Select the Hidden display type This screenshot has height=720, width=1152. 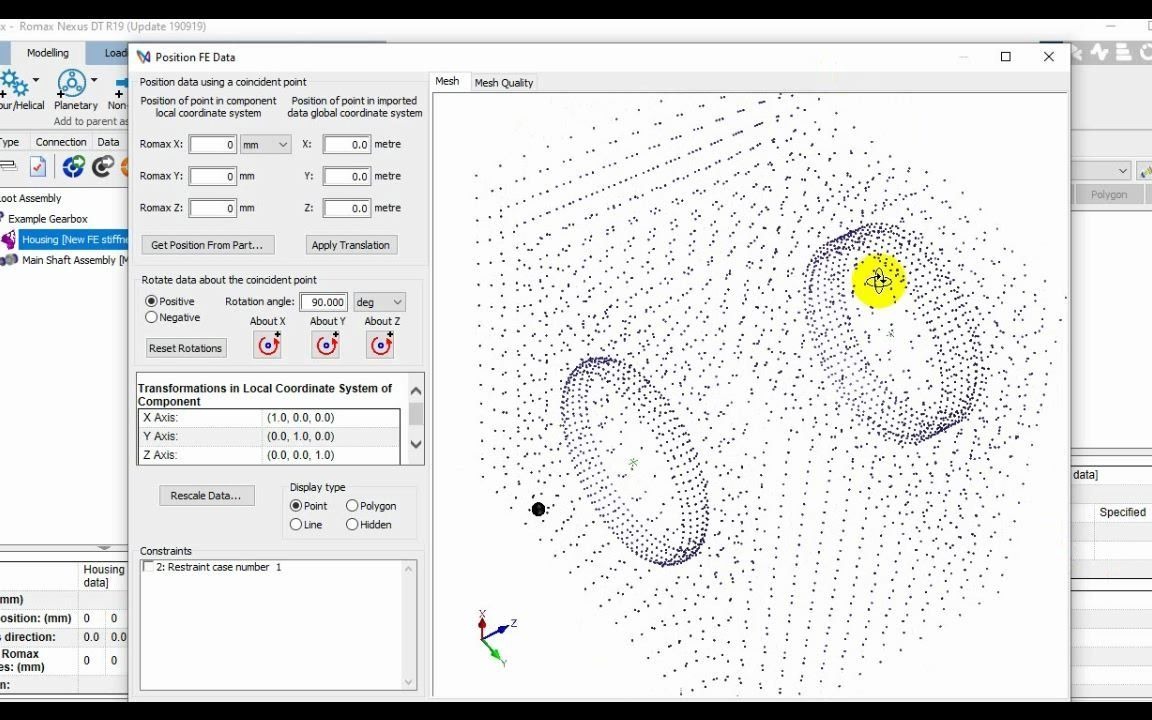coord(352,525)
